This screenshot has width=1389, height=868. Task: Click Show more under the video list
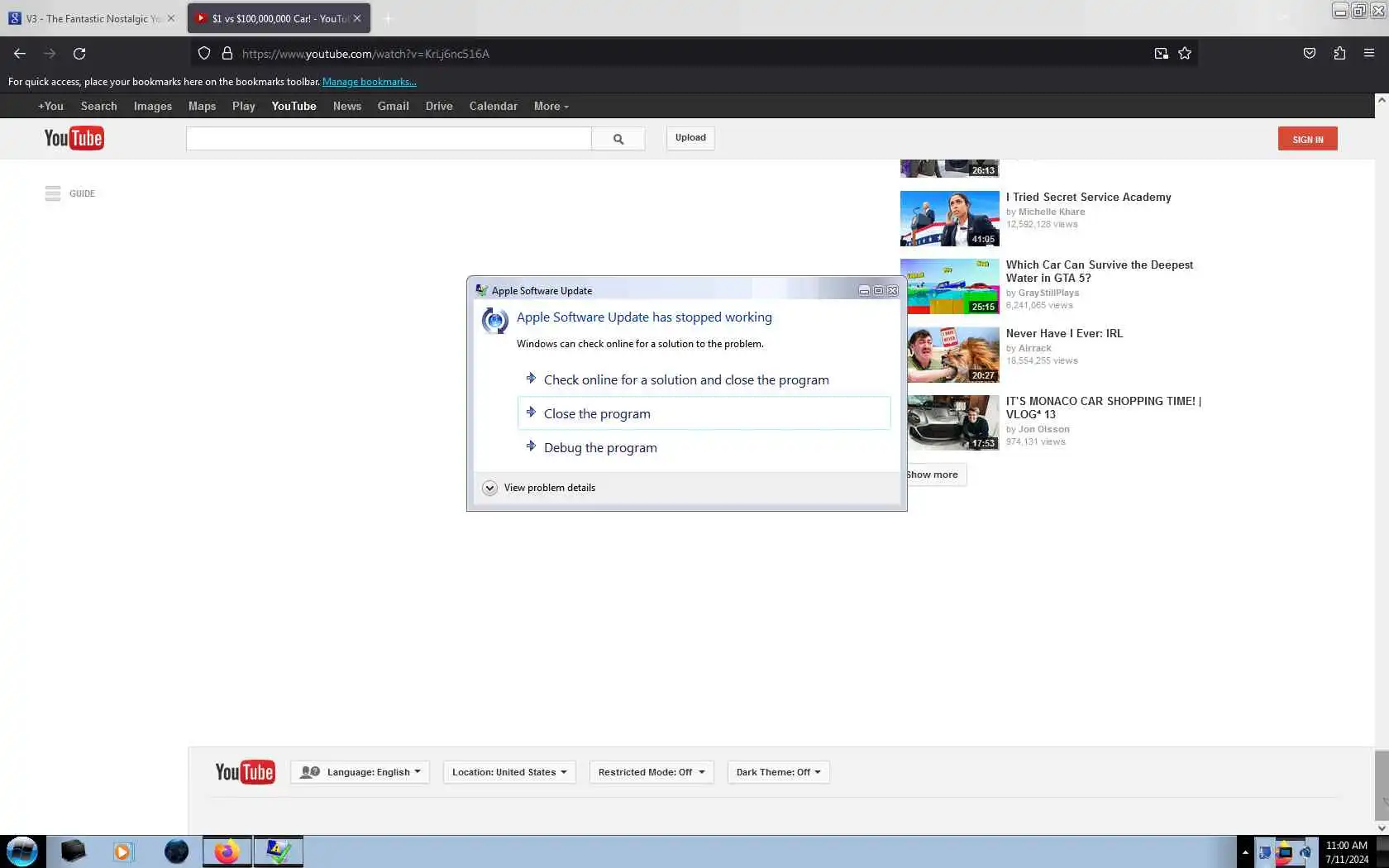(936, 475)
